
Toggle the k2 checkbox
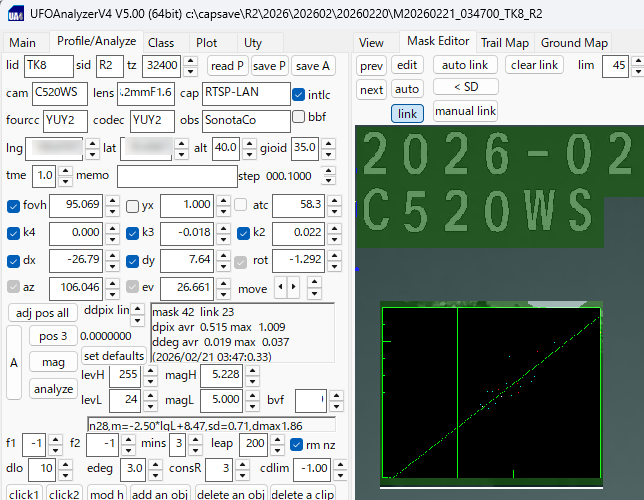tap(243, 233)
